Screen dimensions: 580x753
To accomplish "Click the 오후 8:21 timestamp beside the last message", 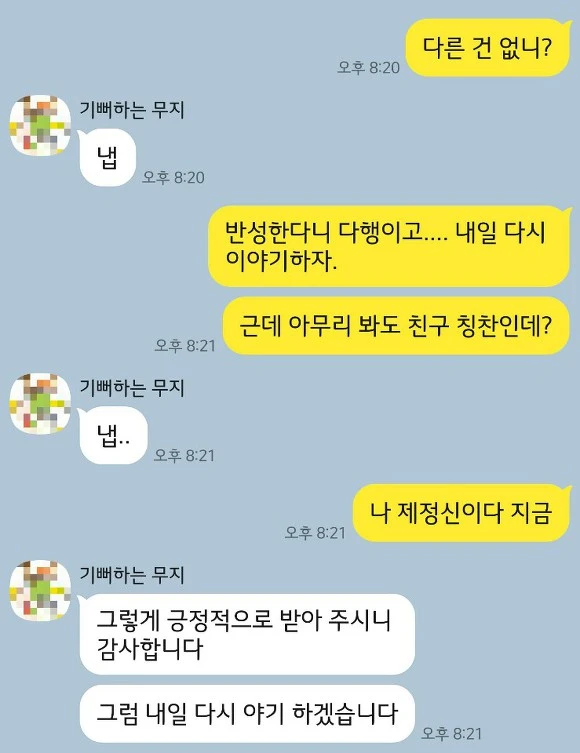I will tap(451, 733).
